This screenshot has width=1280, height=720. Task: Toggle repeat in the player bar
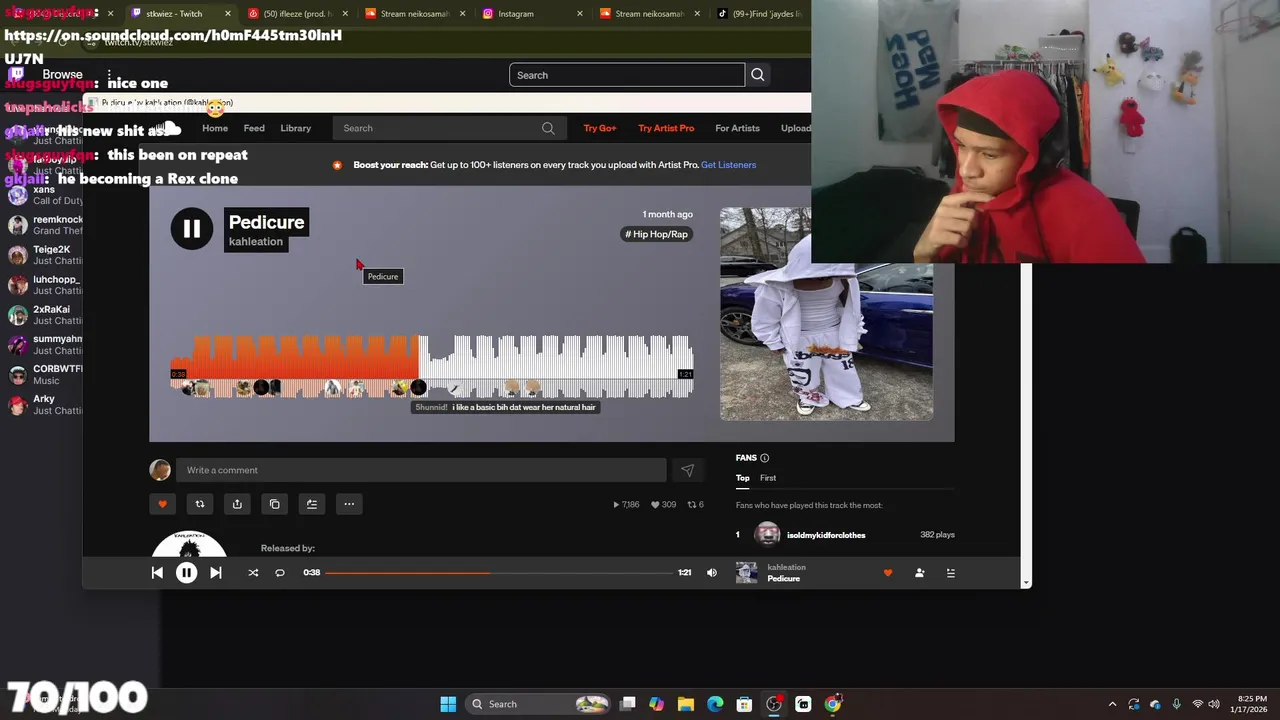point(280,573)
